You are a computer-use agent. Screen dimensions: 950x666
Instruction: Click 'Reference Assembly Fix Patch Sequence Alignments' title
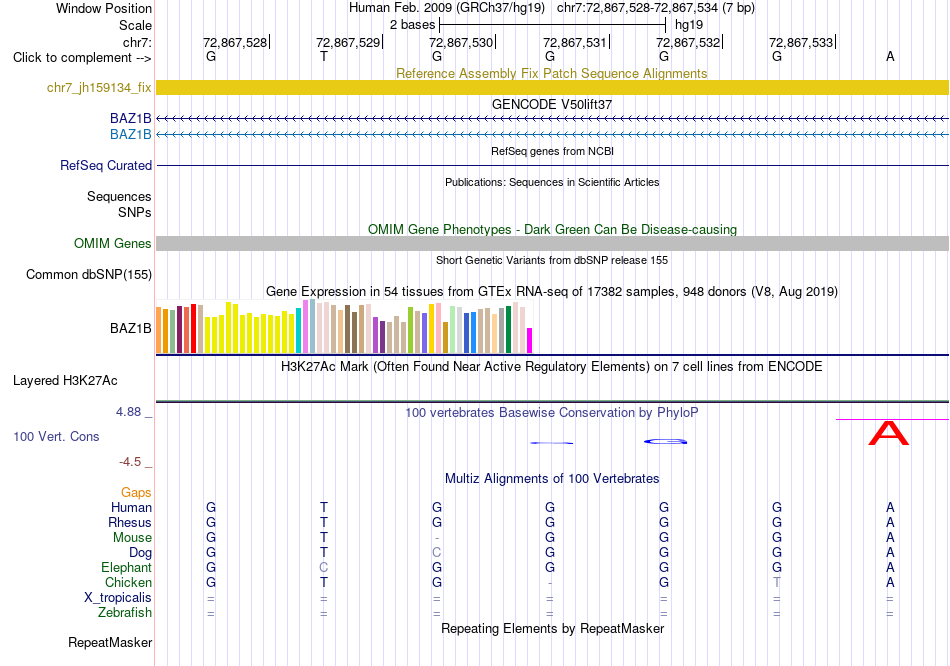click(552, 73)
